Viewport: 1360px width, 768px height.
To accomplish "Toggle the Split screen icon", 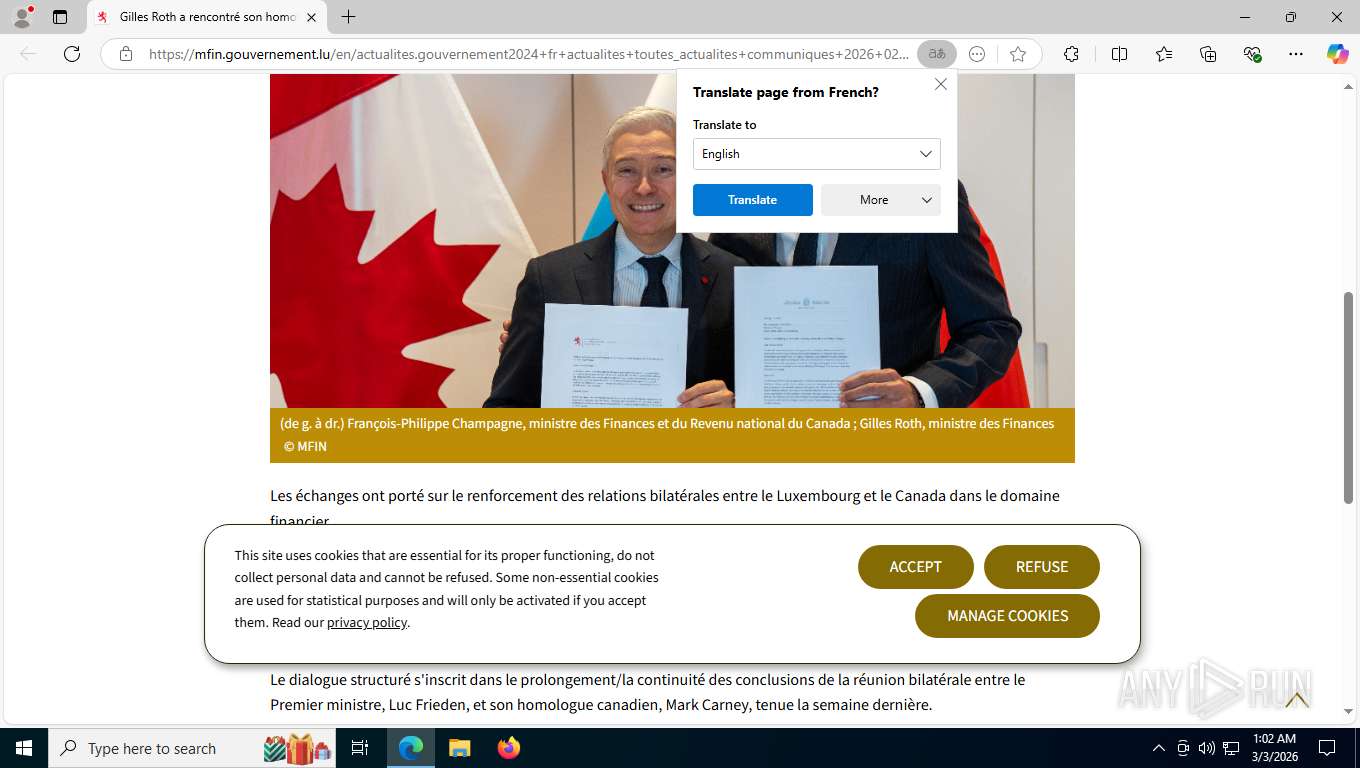I will [x=1119, y=54].
